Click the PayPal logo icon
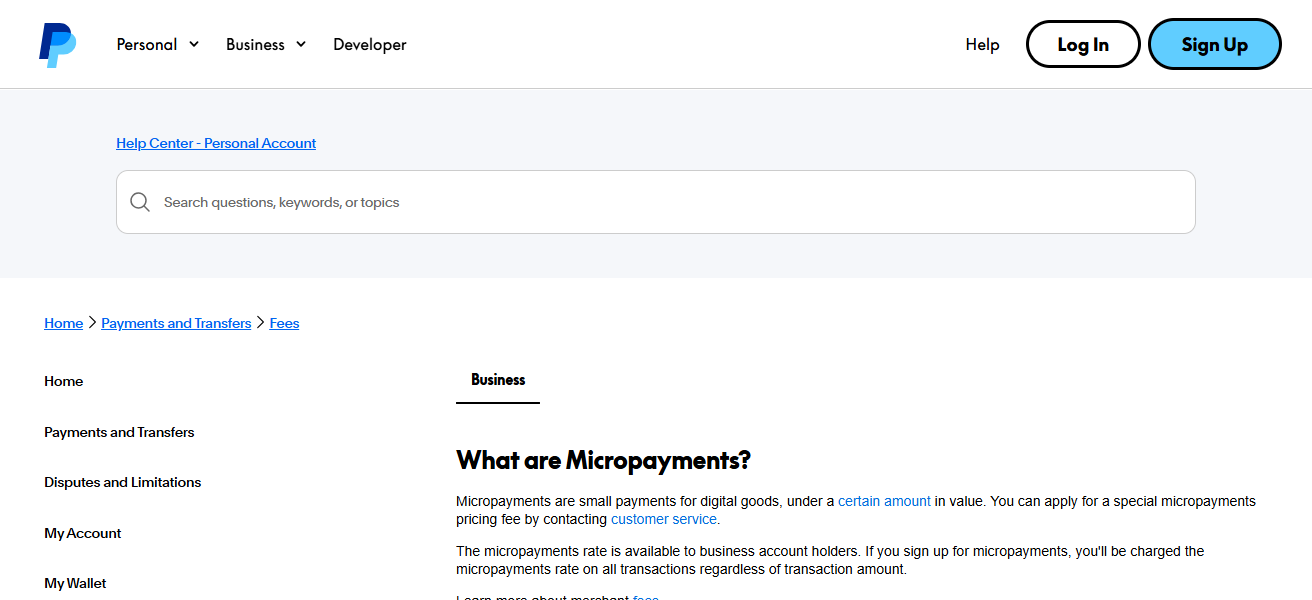1312x600 pixels. pos(56,44)
